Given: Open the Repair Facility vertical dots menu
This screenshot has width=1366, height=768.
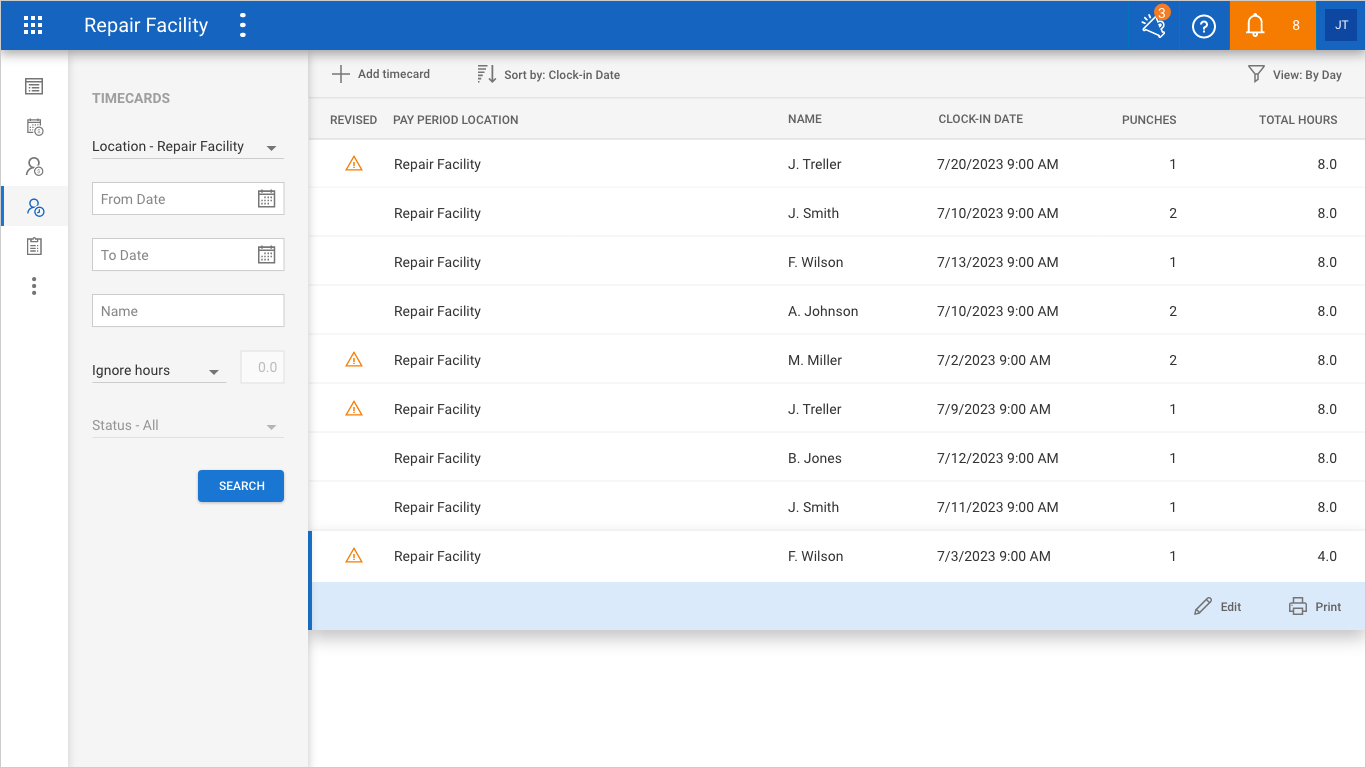Looking at the screenshot, I should (x=242, y=26).
